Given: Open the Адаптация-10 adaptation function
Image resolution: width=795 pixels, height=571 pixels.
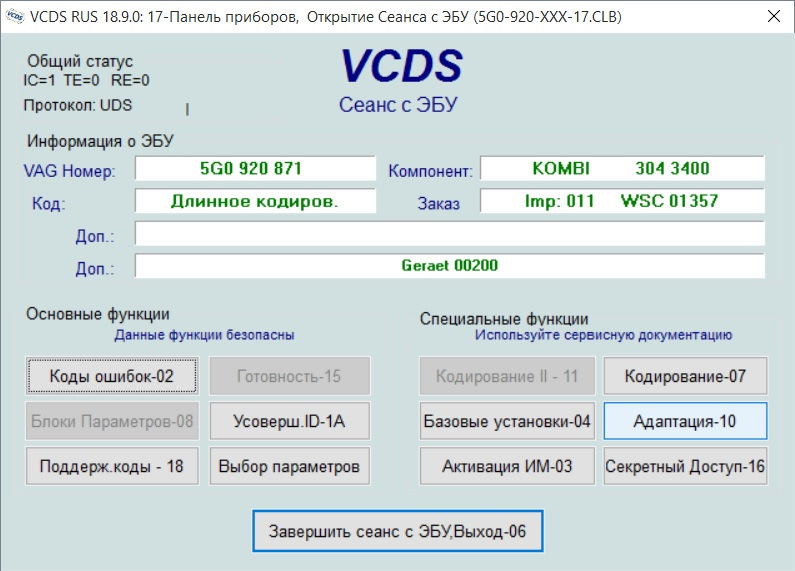Looking at the screenshot, I should tap(685, 421).
